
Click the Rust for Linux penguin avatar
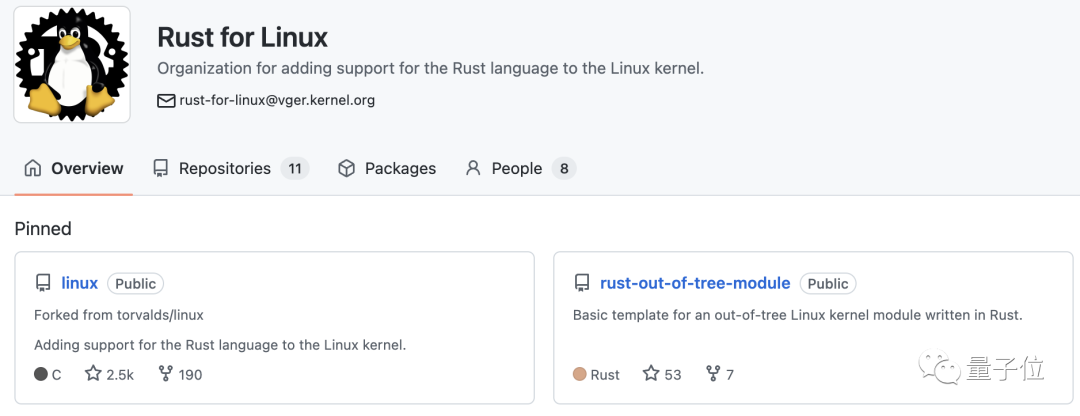pyautogui.click(x=72, y=65)
